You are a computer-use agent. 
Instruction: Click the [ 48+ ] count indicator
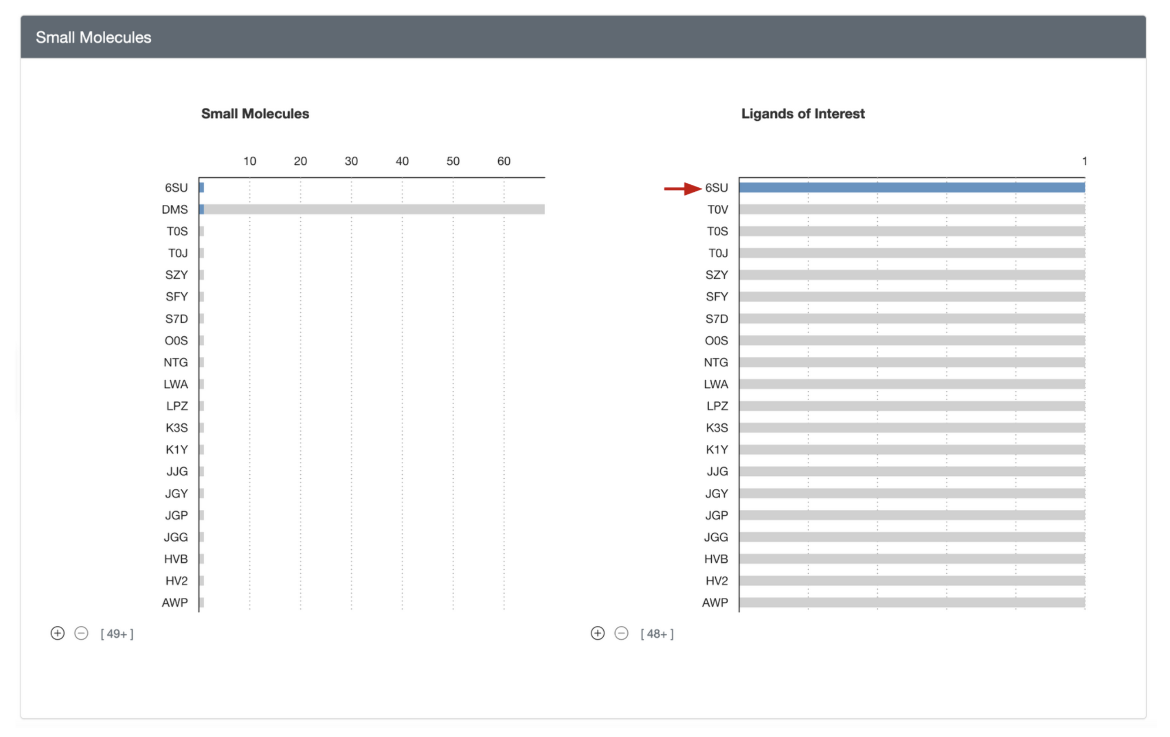(x=657, y=634)
